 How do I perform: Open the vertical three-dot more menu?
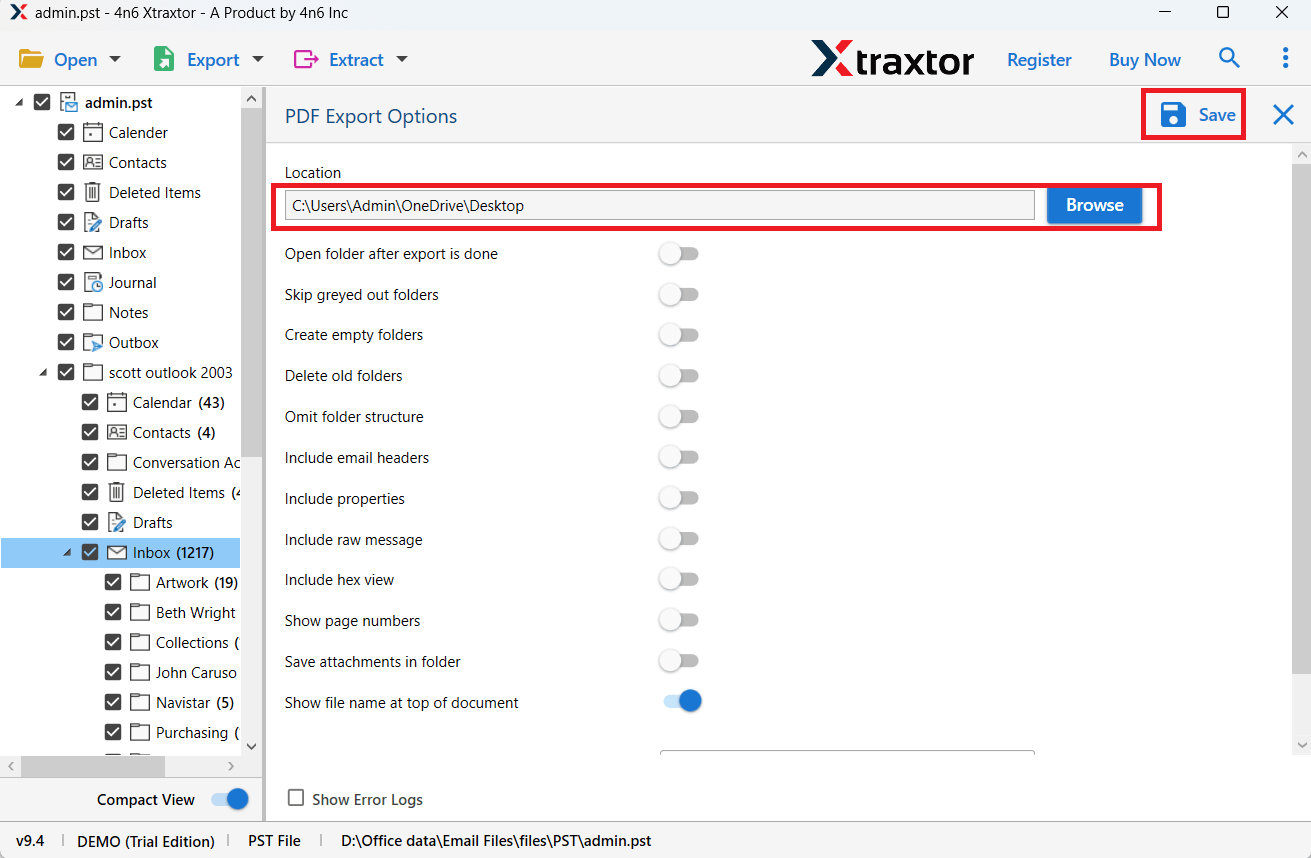[1285, 58]
